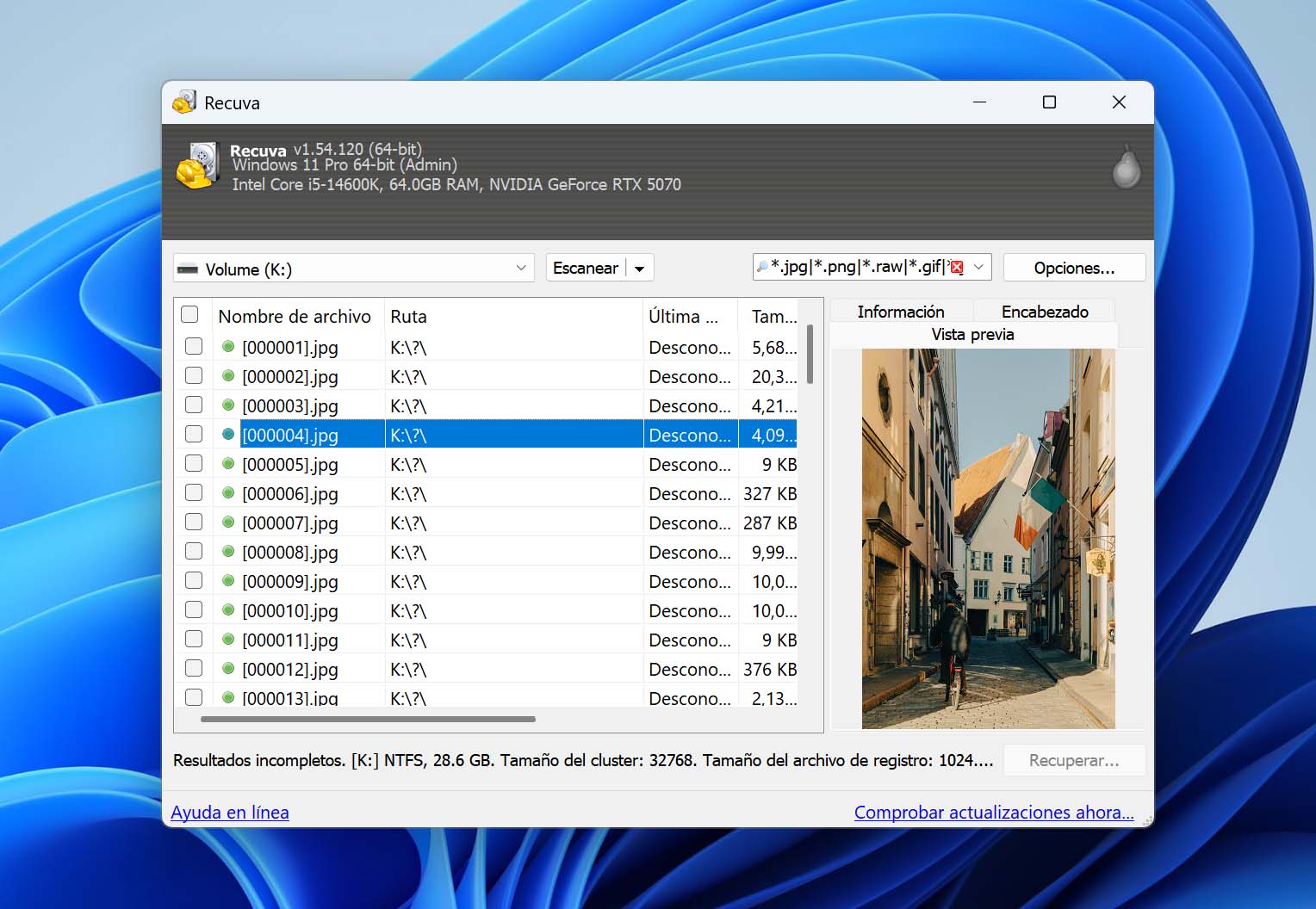
Task: Toggle the select-all checkbox in the header
Action: 189,315
